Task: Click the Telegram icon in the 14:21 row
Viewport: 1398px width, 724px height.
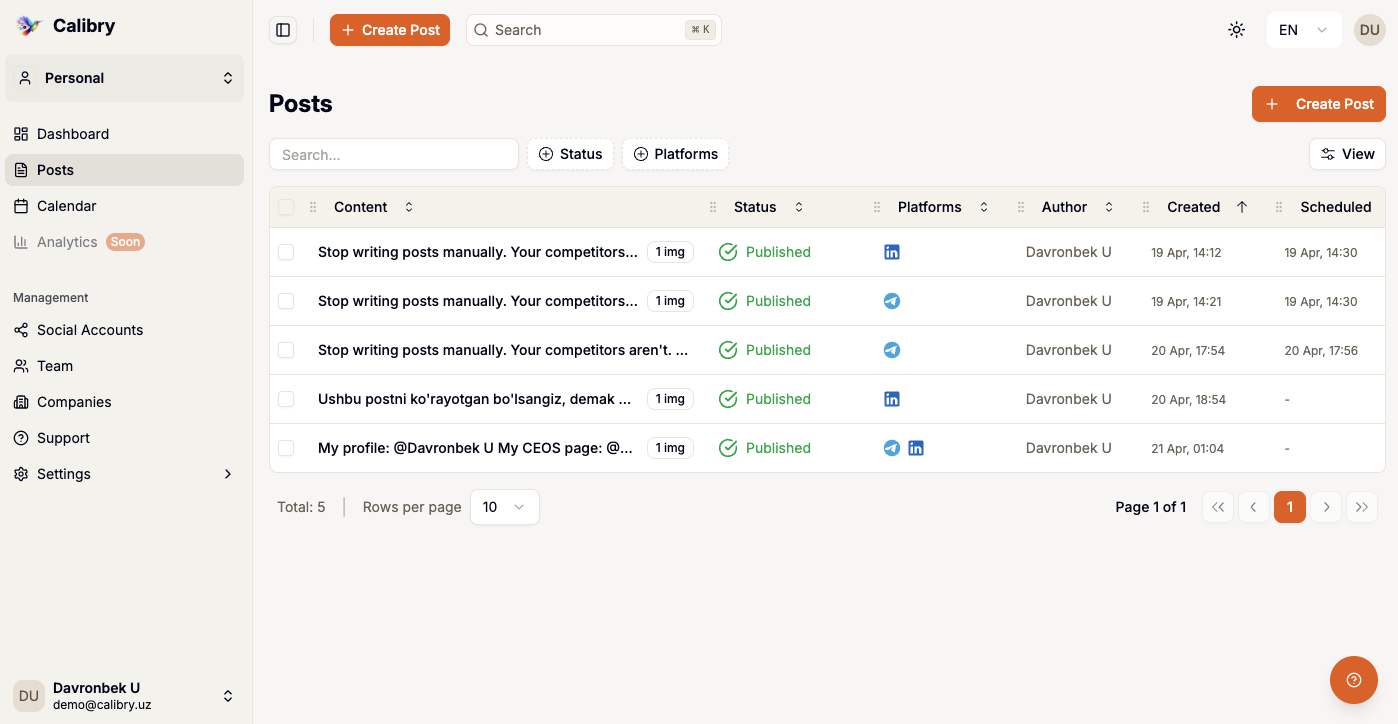Action: point(892,301)
